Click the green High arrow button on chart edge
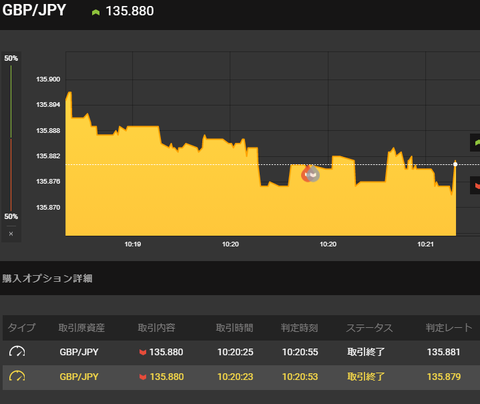Viewport: 480px width, 404px height. [475, 143]
